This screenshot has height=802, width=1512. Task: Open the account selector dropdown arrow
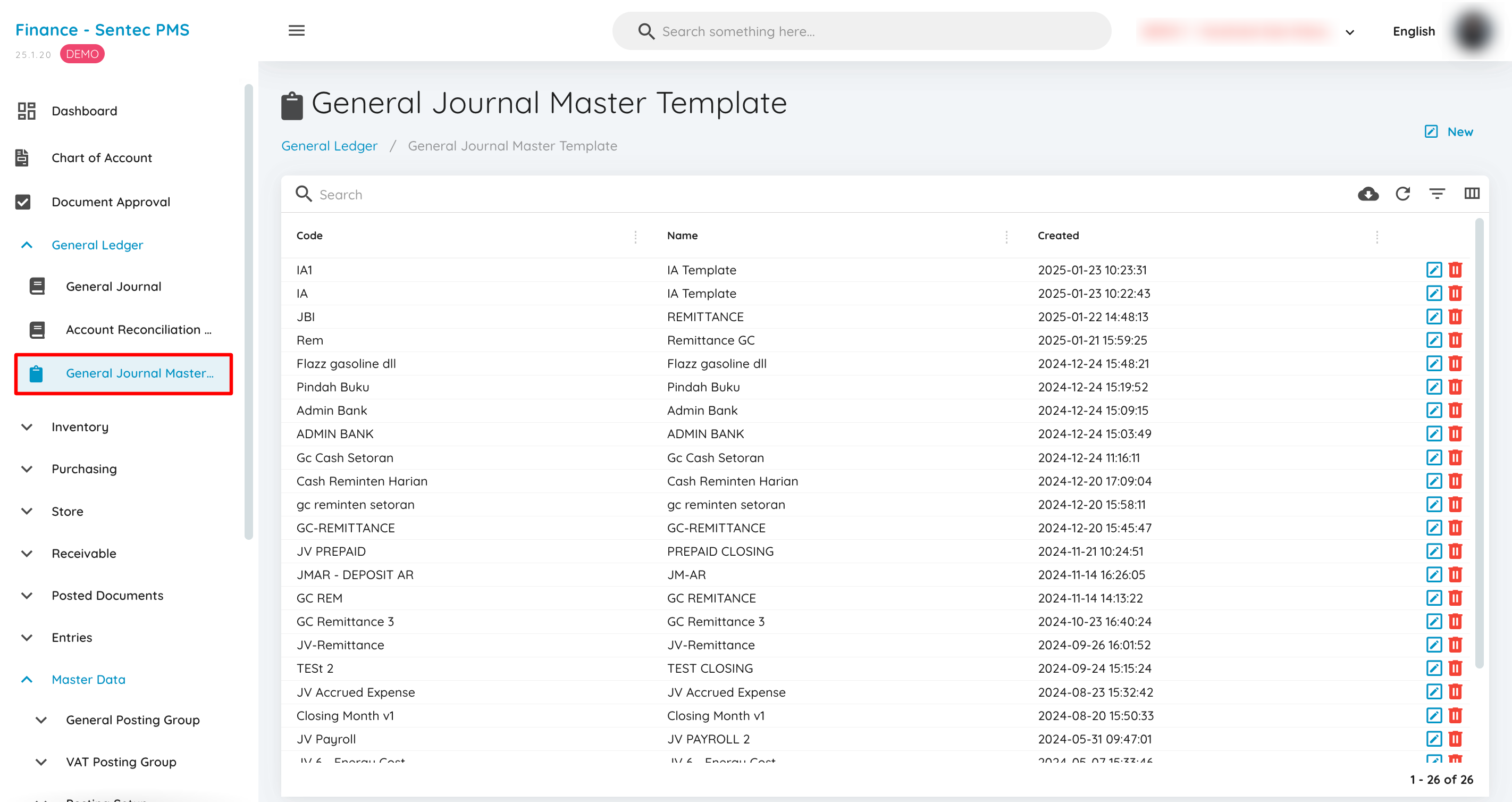pyautogui.click(x=1349, y=32)
